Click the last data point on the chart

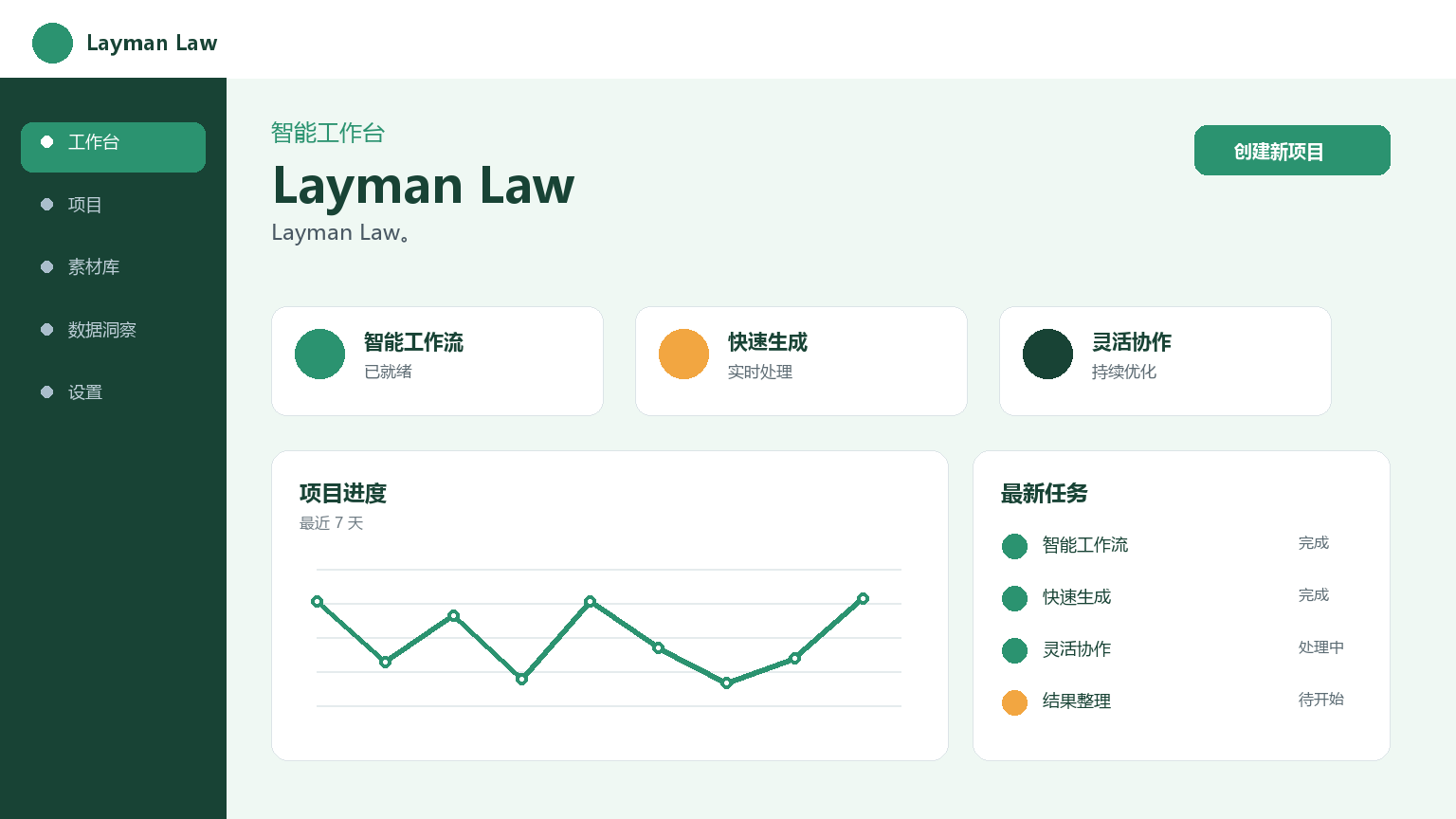pyautogui.click(x=863, y=598)
